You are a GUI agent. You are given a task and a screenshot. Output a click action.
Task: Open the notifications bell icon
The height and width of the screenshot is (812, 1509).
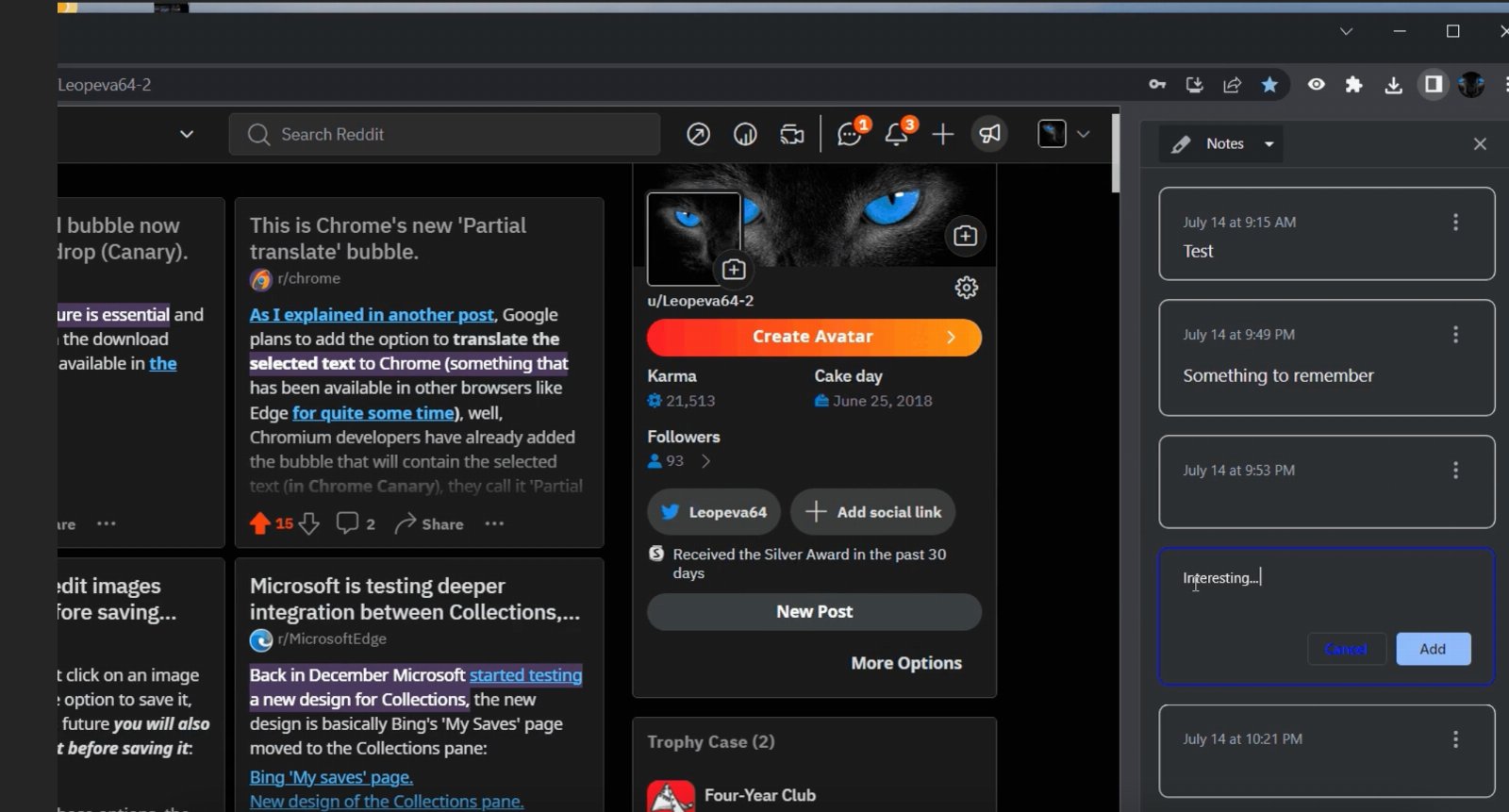click(897, 135)
